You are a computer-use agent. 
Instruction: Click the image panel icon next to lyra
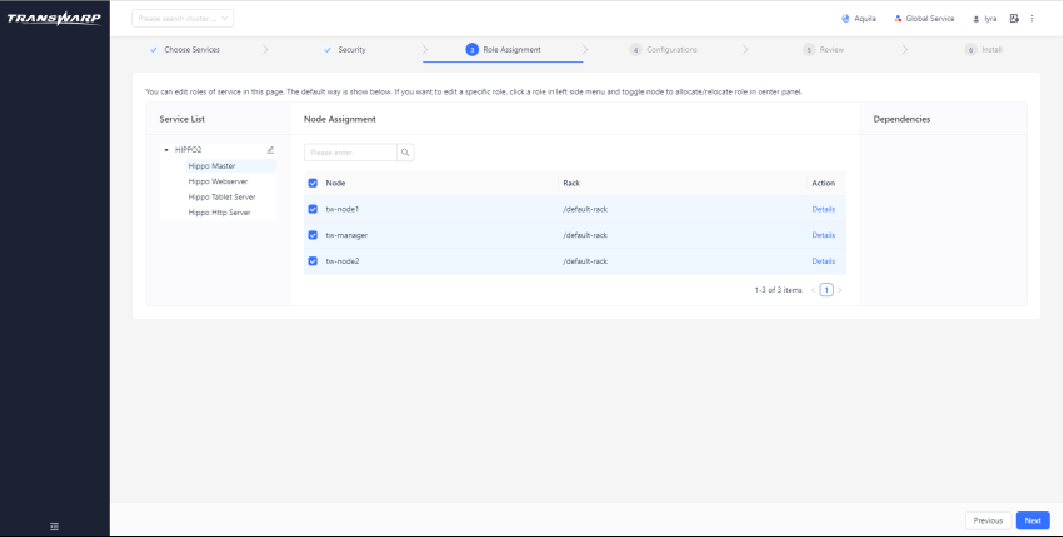click(x=1014, y=18)
